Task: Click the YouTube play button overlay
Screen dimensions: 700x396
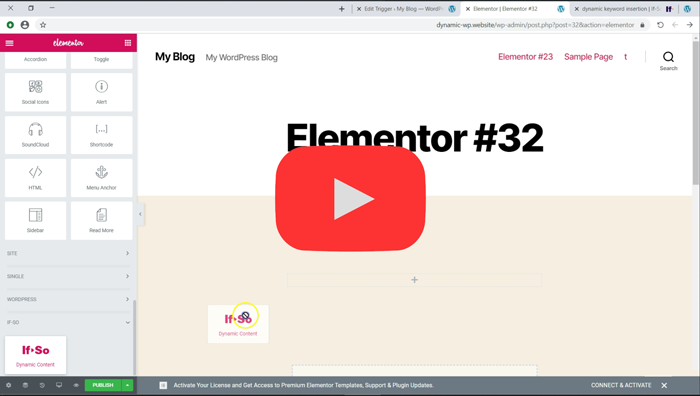Action: pos(350,198)
